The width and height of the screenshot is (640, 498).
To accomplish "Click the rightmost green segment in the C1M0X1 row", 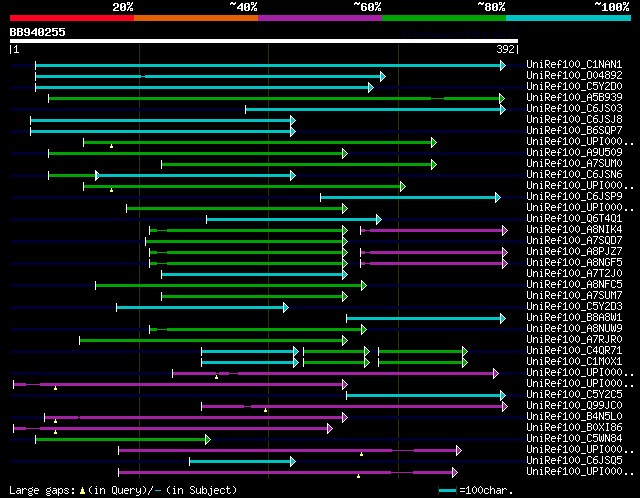I will pos(423,363).
